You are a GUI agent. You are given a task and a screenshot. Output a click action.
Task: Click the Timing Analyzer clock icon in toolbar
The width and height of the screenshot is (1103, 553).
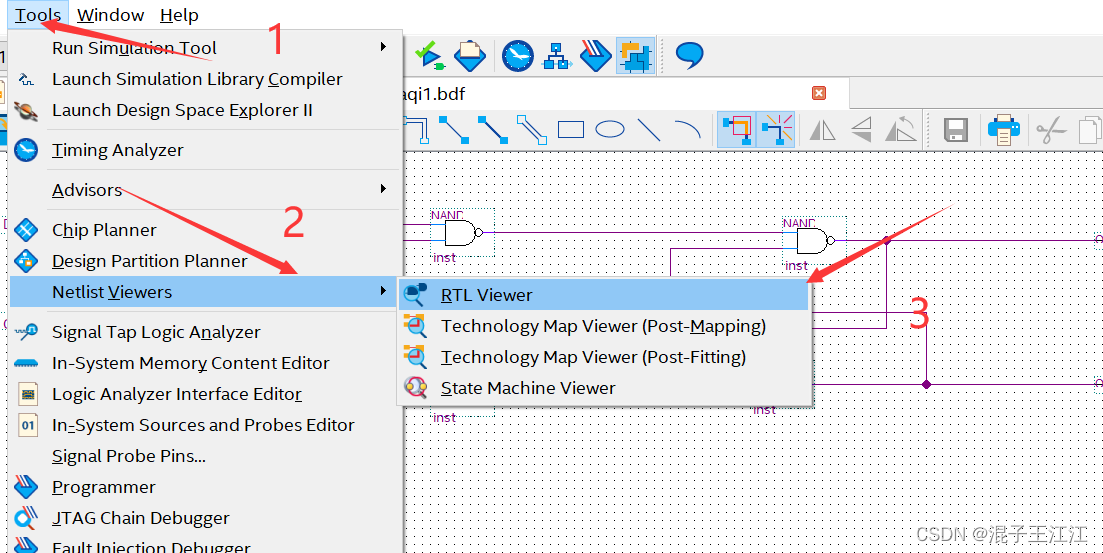click(518, 56)
